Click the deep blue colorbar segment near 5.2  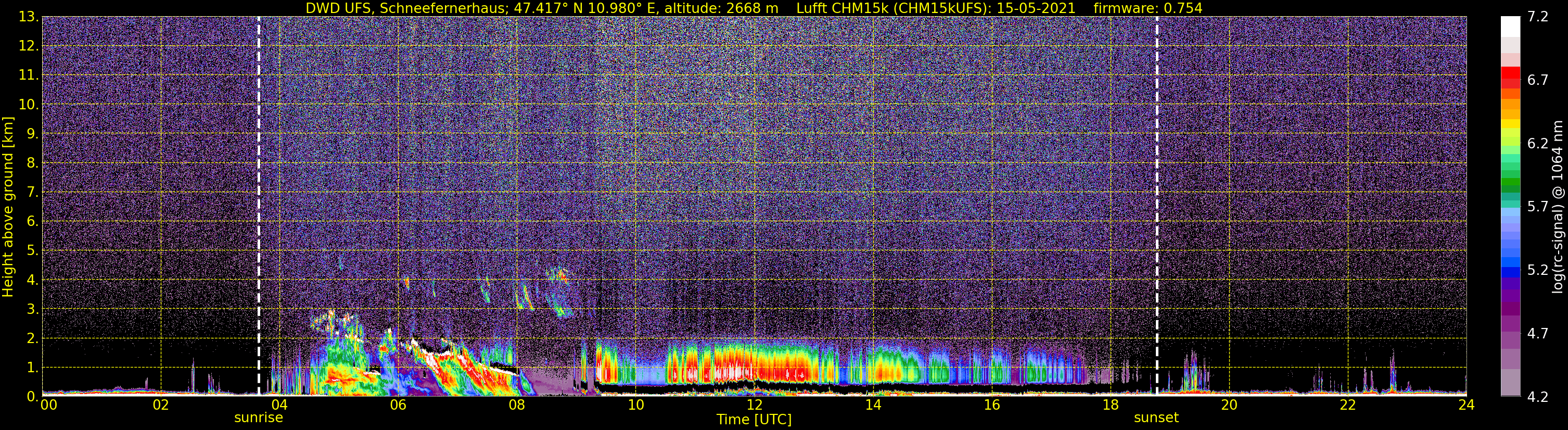[x=1510, y=272]
